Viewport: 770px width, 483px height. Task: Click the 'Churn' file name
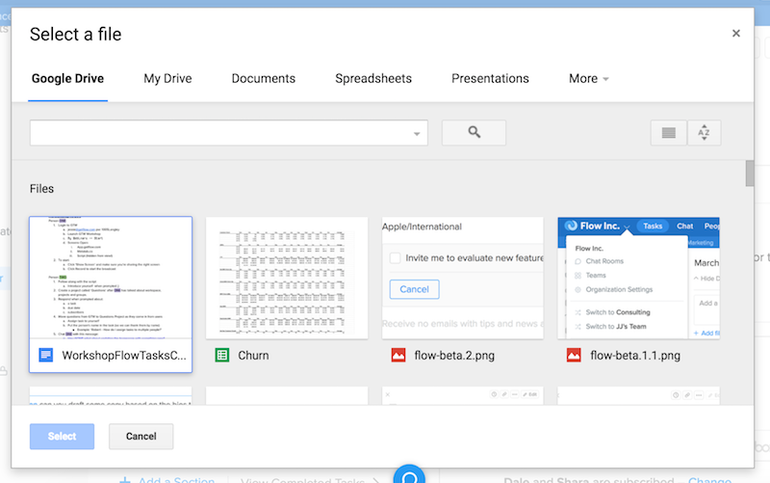253,355
